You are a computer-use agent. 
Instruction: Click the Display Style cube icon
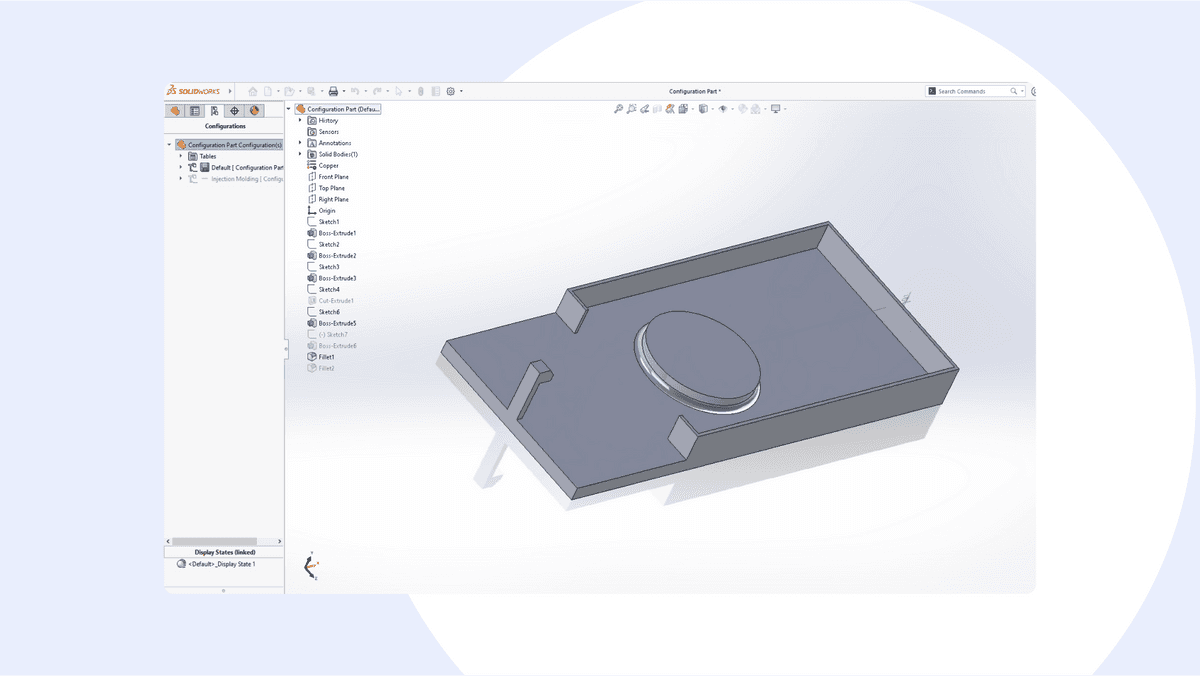tap(704, 108)
